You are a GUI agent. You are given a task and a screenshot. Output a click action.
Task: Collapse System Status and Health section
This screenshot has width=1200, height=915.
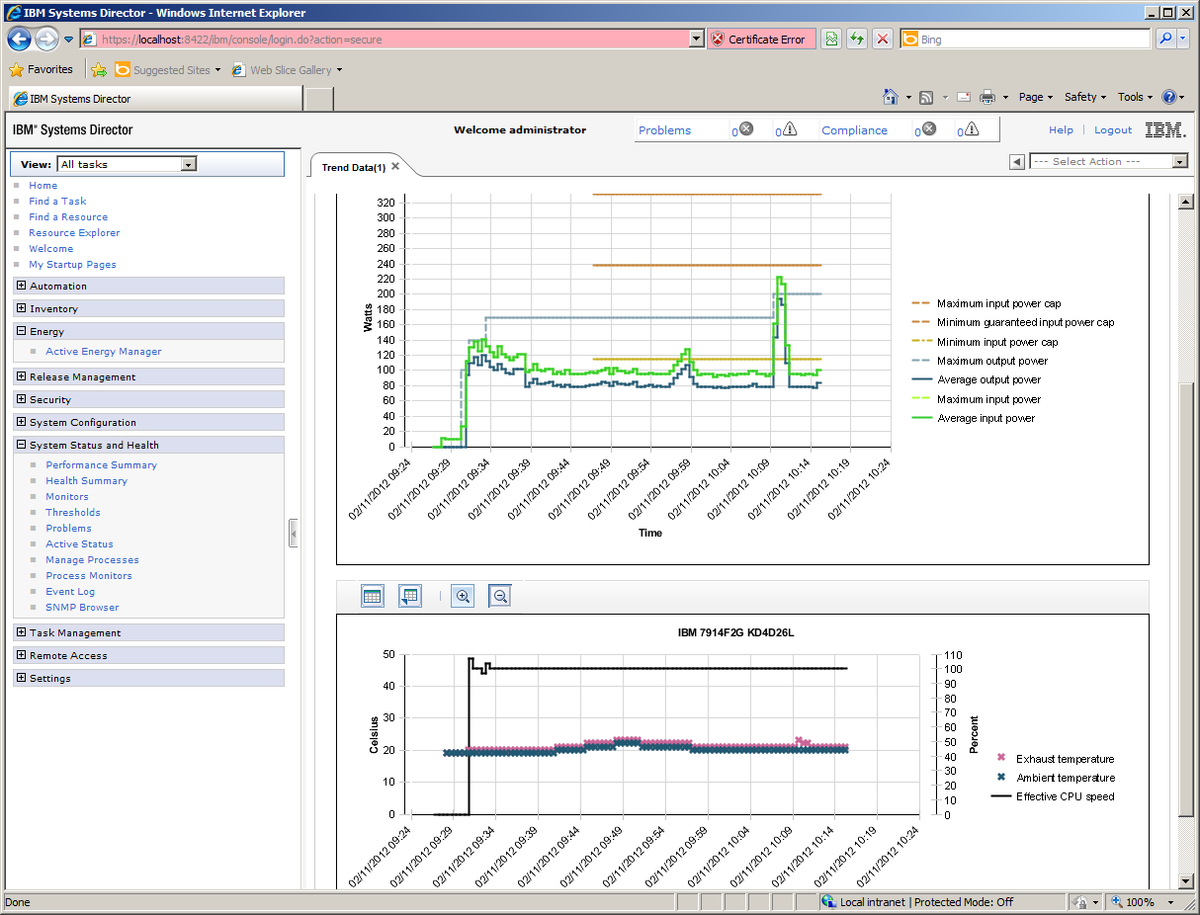coord(21,445)
